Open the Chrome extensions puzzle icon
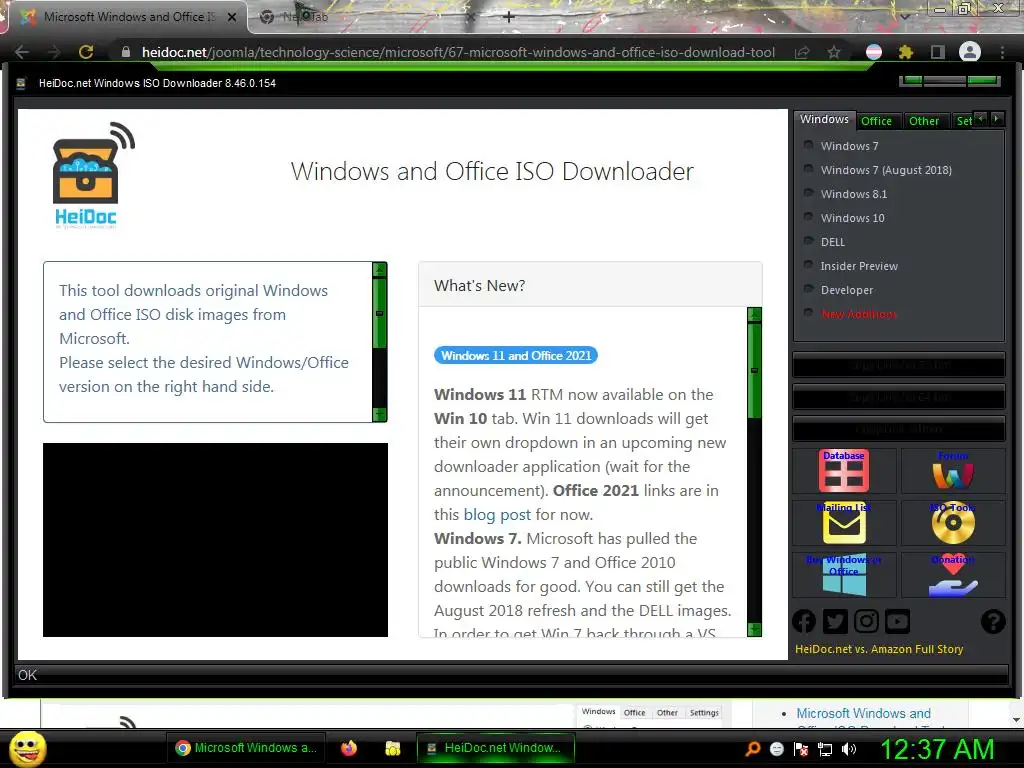This screenshot has height=768, width=1024. point(906,52)
